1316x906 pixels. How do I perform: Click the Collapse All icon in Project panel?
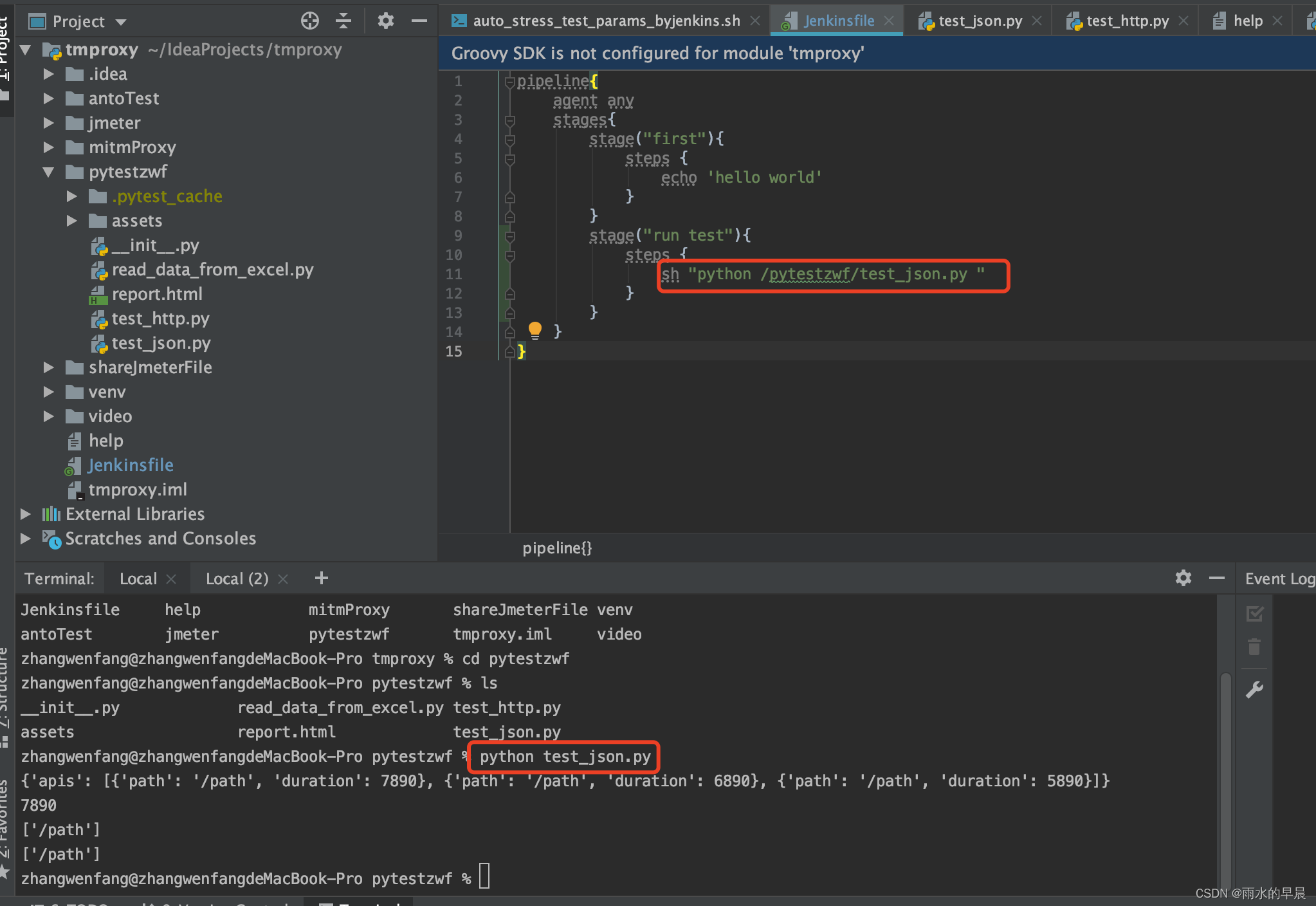tap(343, 21)
